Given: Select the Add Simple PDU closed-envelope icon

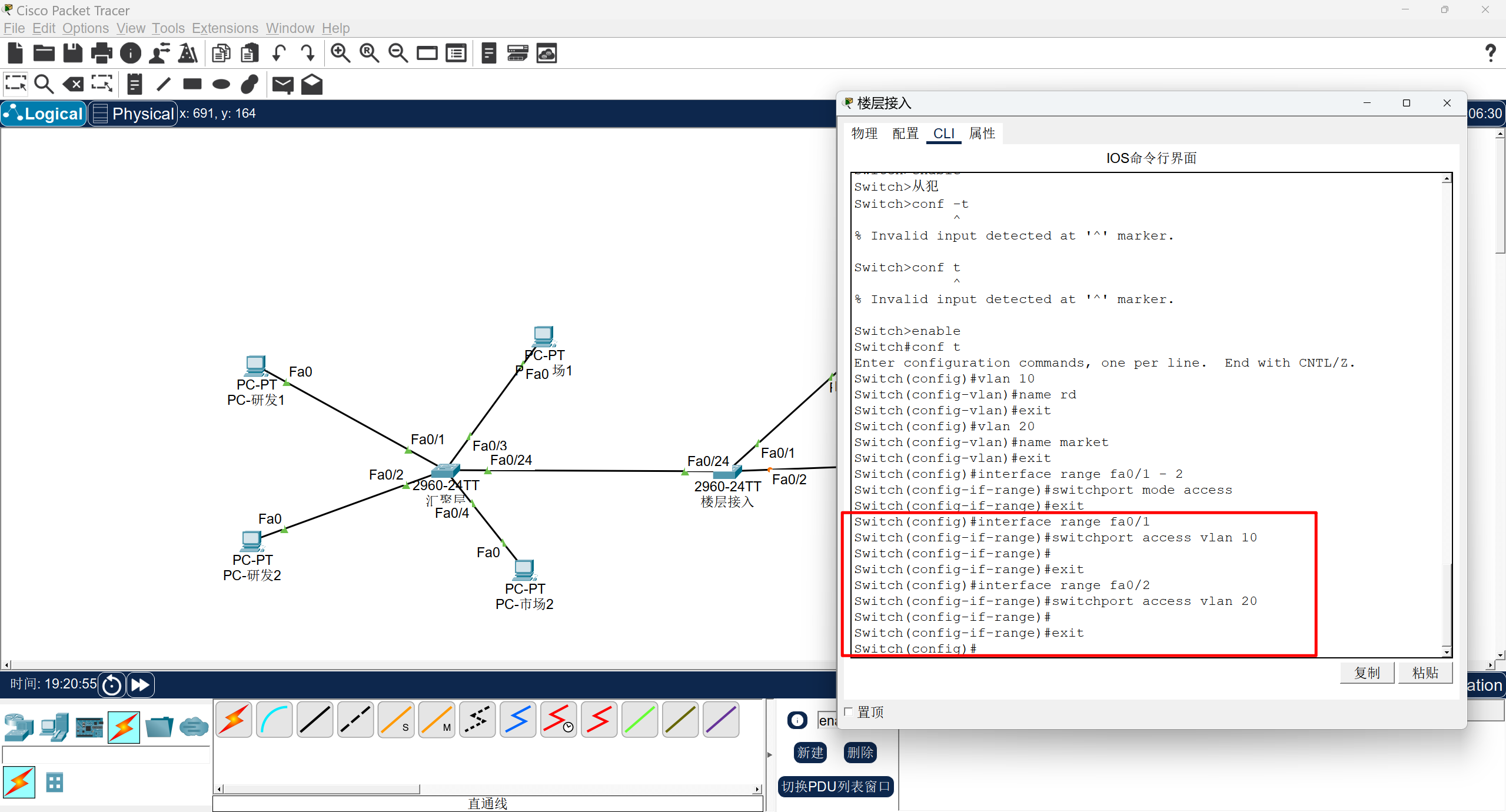Looking at the screenshot, I should pos(283,85).
